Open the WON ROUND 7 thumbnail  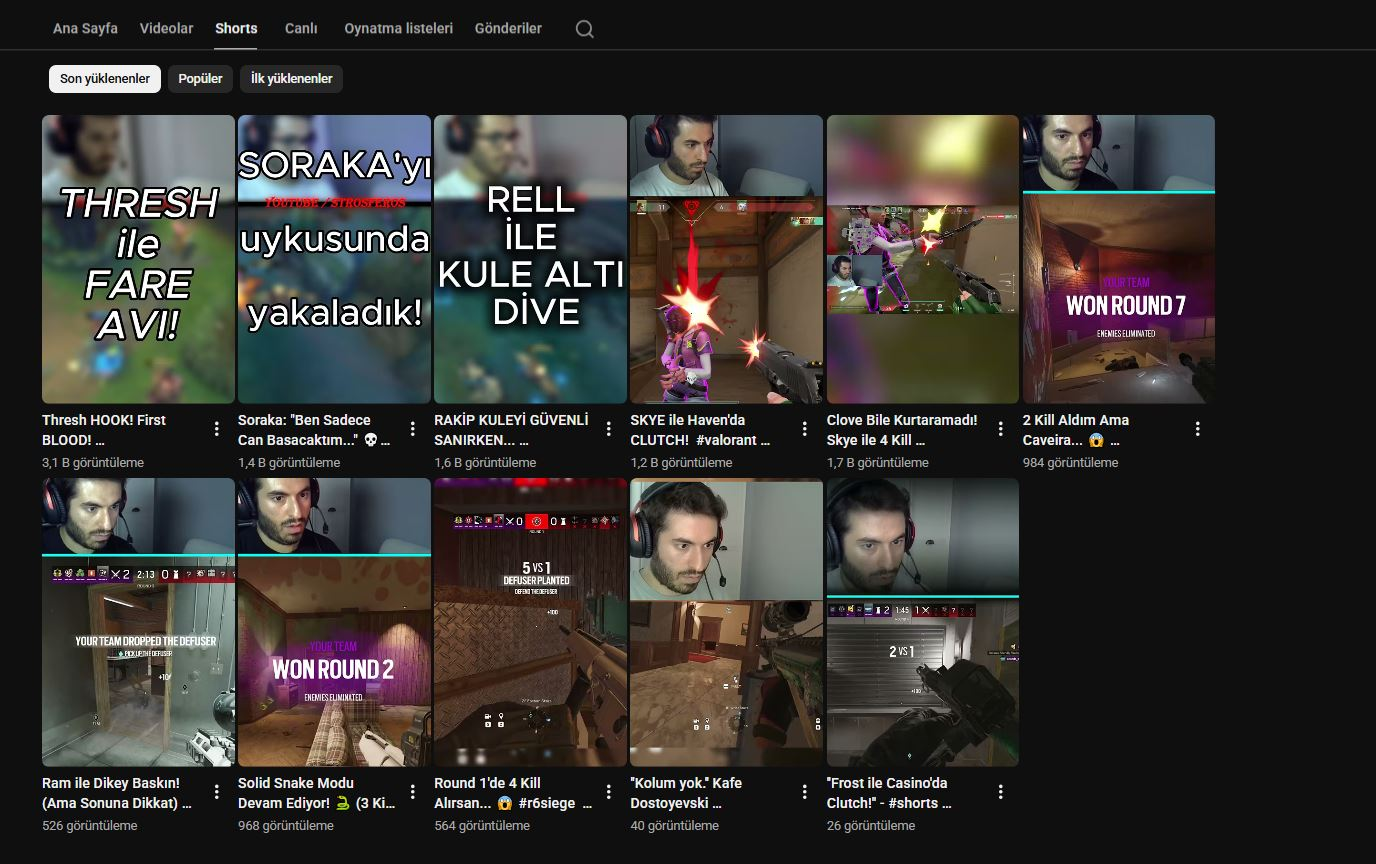pyautogui.click(x=1119, y=259)
